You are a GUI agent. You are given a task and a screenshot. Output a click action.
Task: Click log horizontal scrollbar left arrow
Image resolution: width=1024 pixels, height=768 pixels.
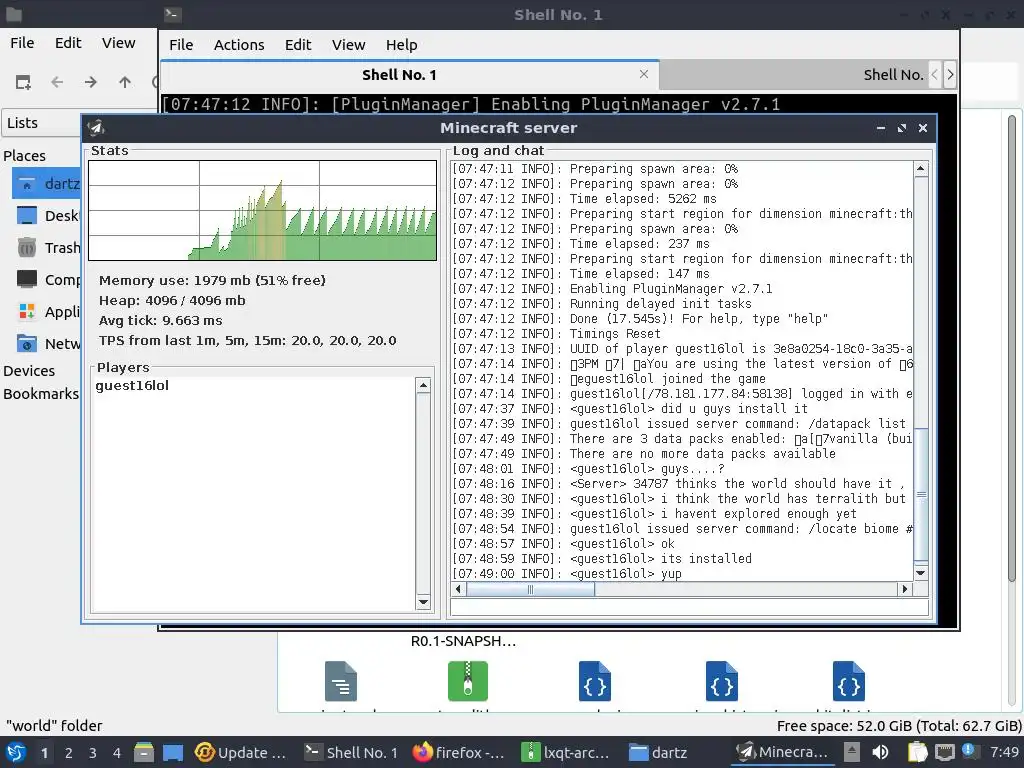click(458, 589)
